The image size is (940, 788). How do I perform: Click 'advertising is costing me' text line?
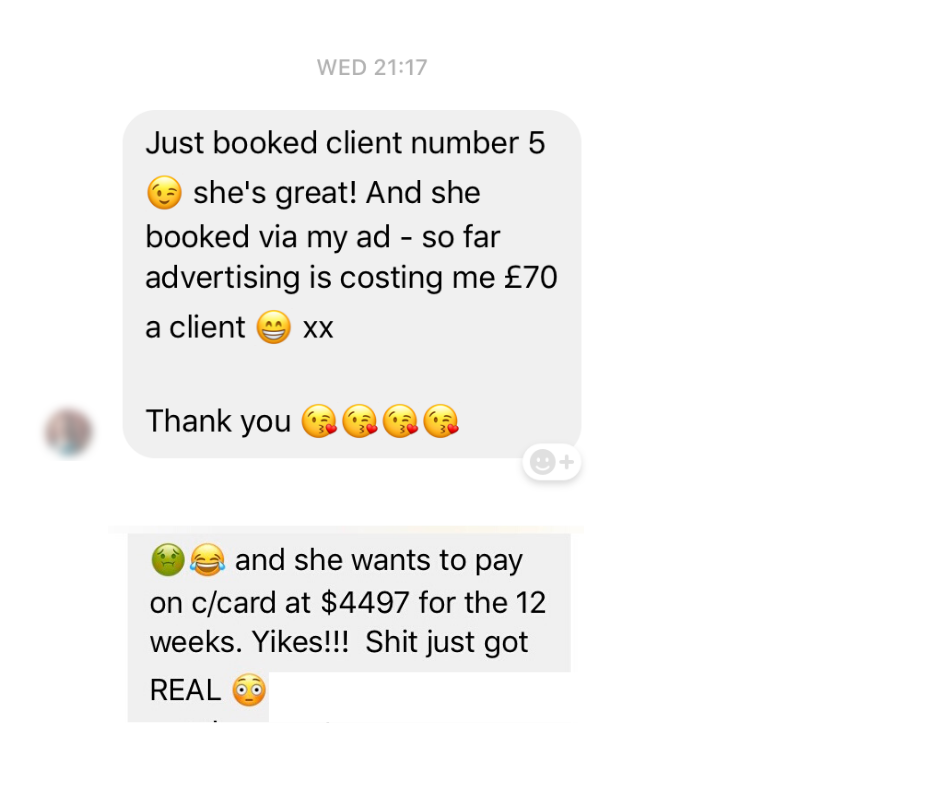coord(321,278)
